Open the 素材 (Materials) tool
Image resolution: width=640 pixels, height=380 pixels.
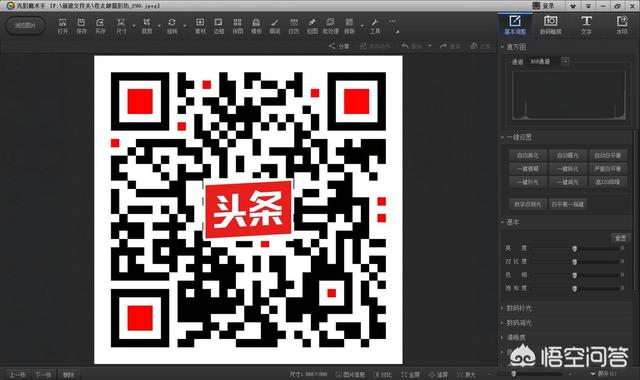[200, 26]
